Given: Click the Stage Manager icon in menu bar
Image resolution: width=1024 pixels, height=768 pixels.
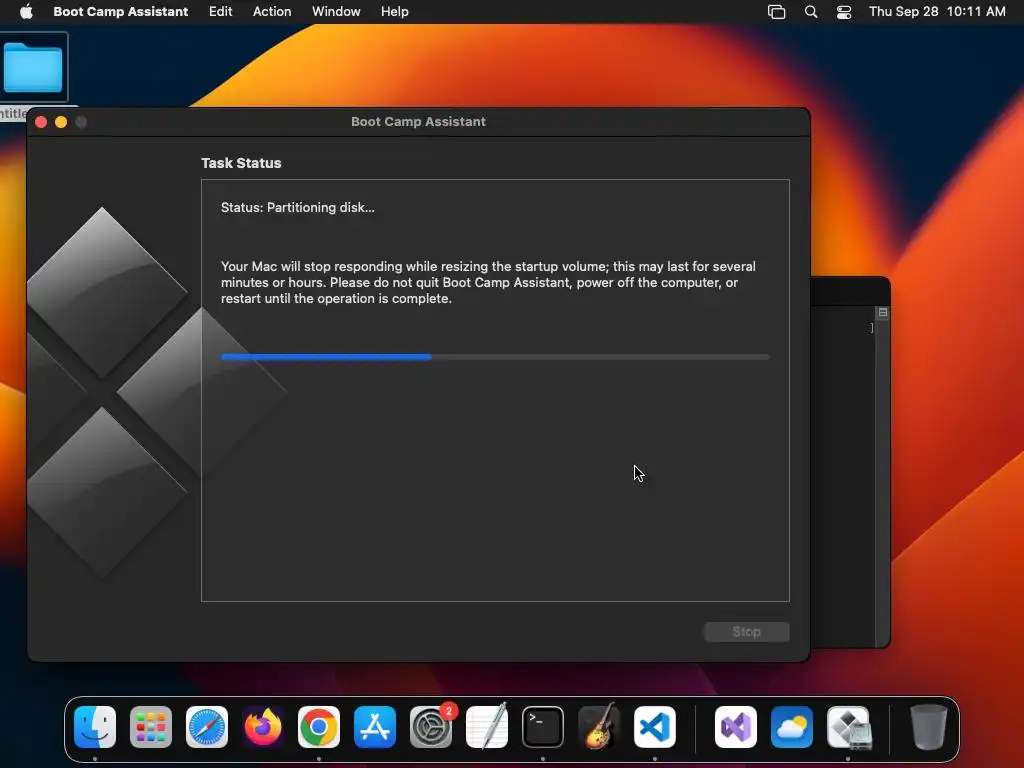Looking at the screenshot, I should (776, 12).
